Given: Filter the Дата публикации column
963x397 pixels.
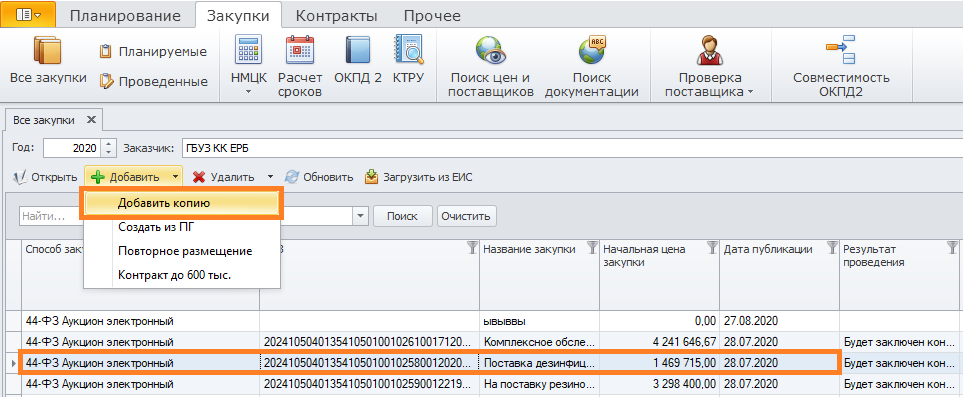Looking at the screenshot, I should (831, 248).
